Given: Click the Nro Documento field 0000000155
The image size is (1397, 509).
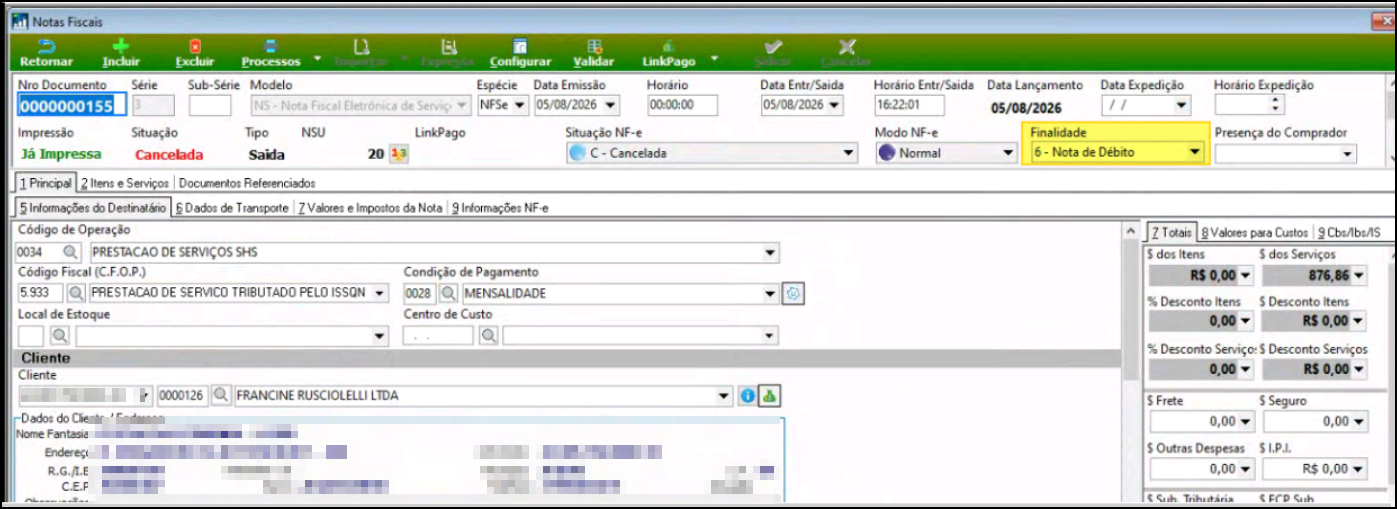Looking at the screenshot, I should (x=72, y=105).
